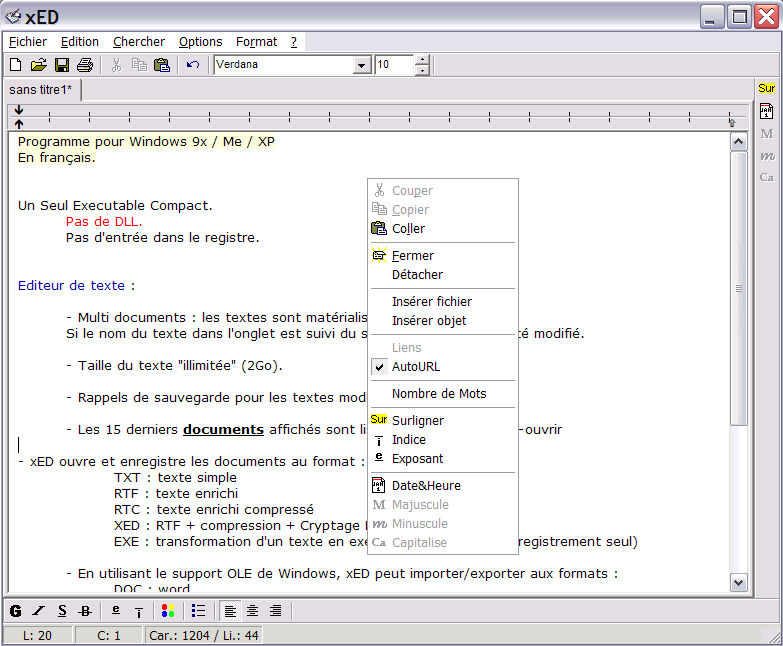Select Insérer objet in context menu
This screenshot has width=783, height=646.
442,321
